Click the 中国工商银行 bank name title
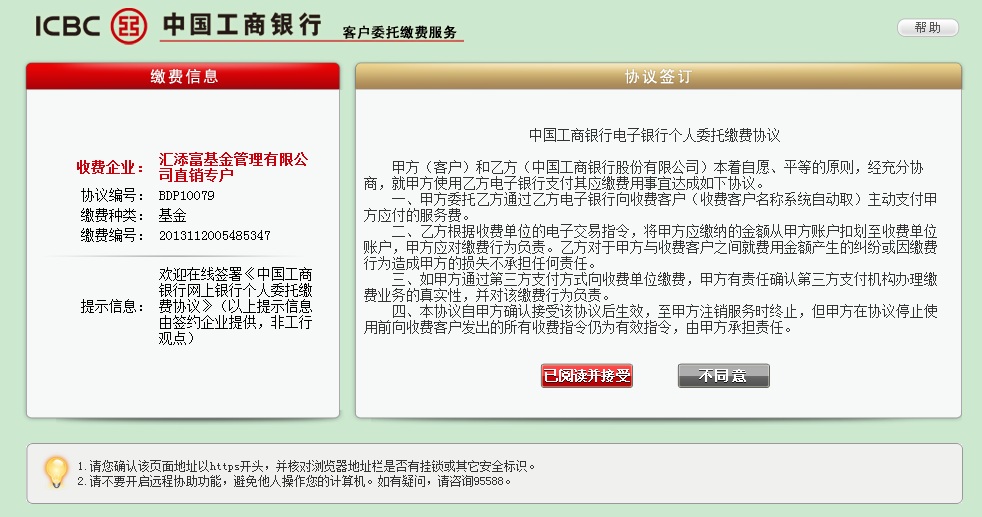Image resolution: width=982 pixels, height=517 pixels. 241,24
